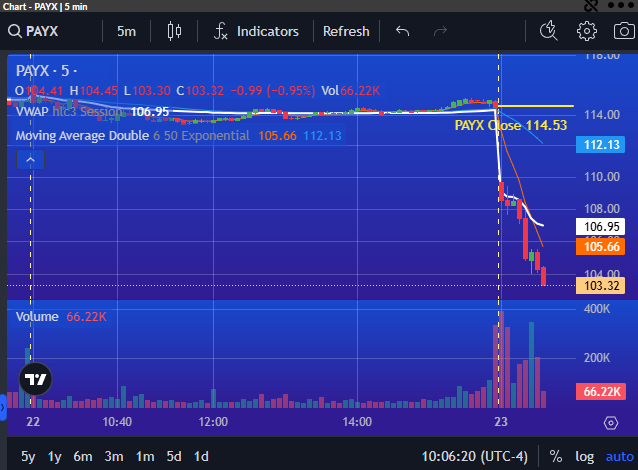Toggle log scale mode

pos(585,457)
